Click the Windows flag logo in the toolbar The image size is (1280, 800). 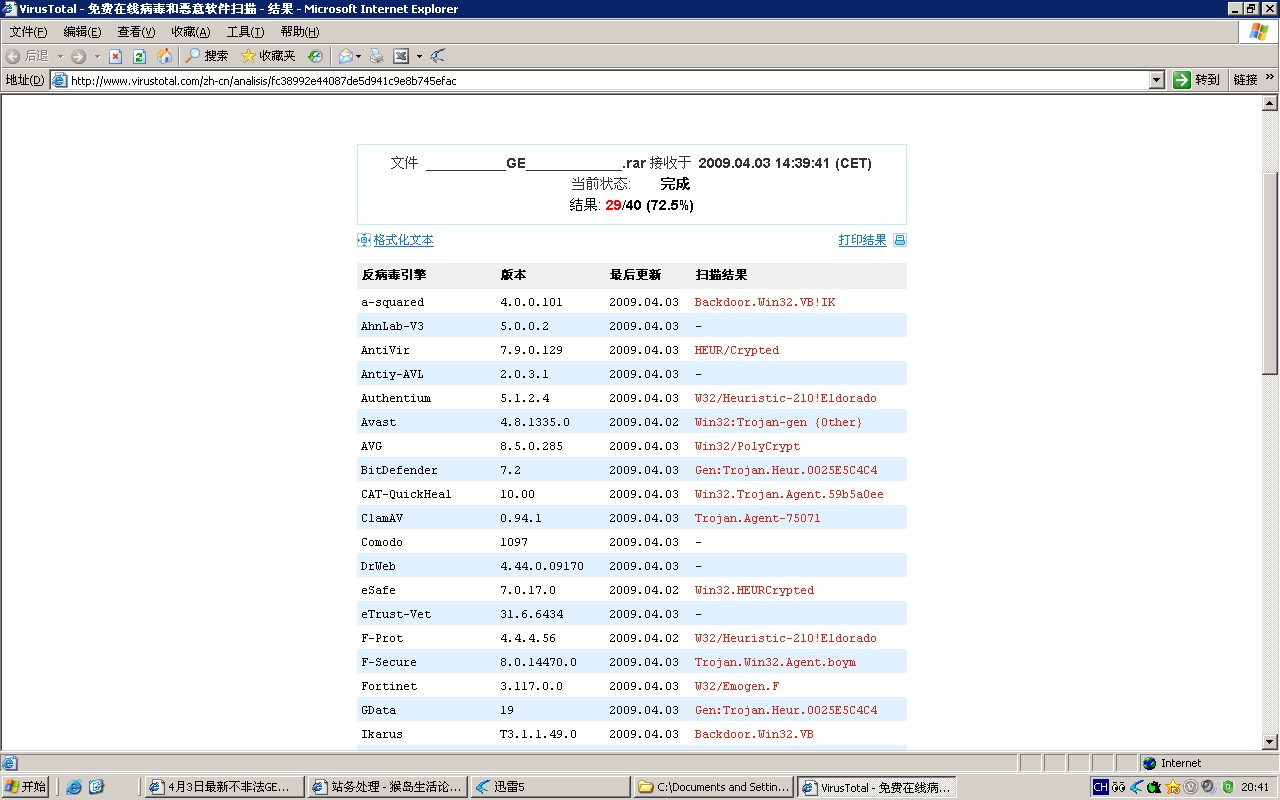pos(1259,32)
